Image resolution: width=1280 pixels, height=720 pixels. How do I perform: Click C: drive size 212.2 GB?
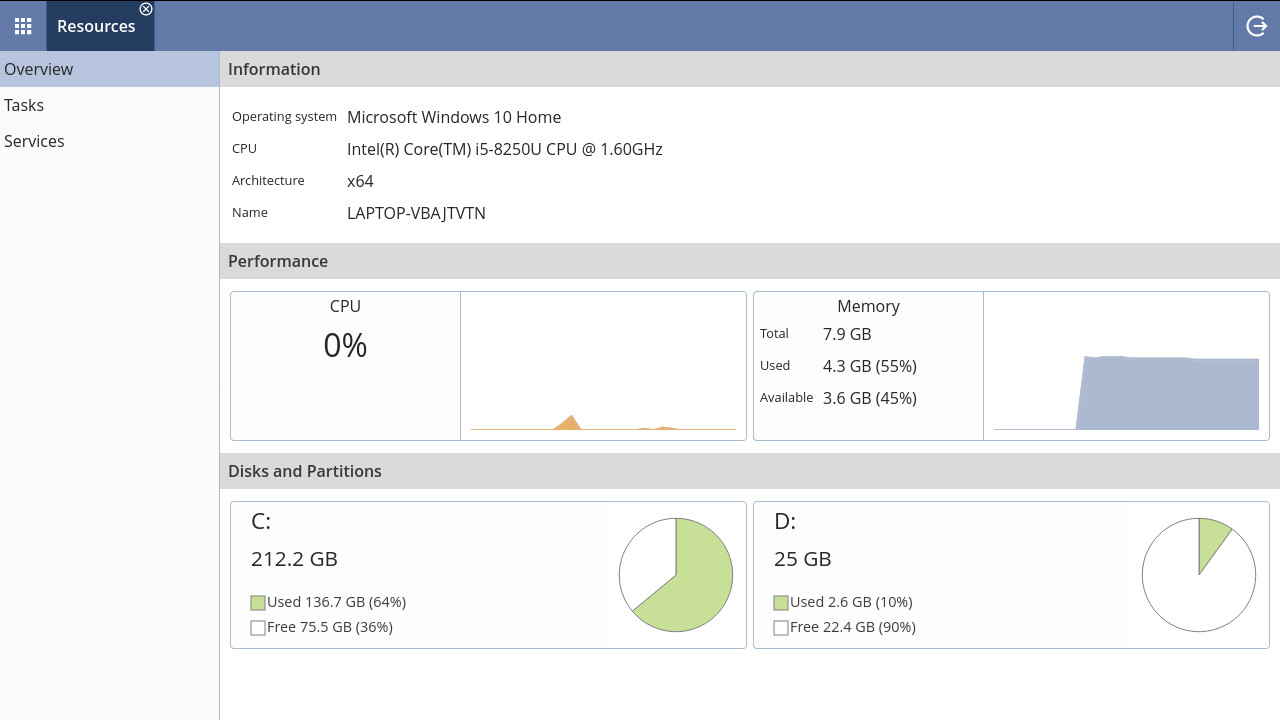294,559
